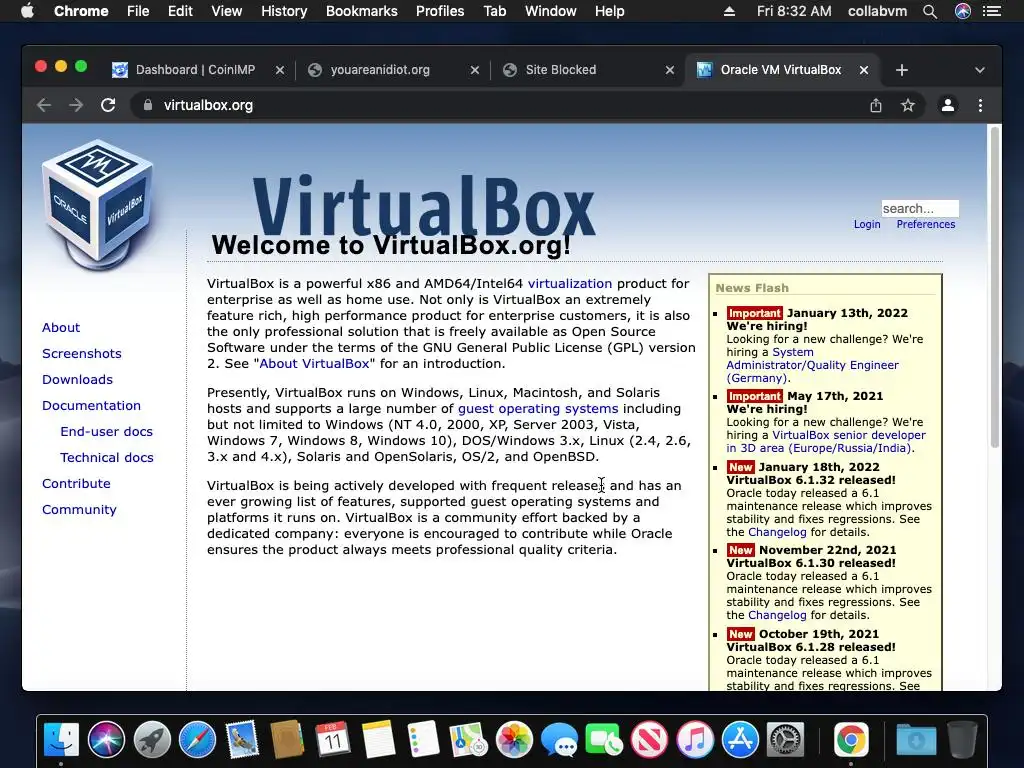The width and height of the screenshot is (1024, 768).
Task: Open the Preferences link
Action: pyautogui.click(x=925, y=224)
